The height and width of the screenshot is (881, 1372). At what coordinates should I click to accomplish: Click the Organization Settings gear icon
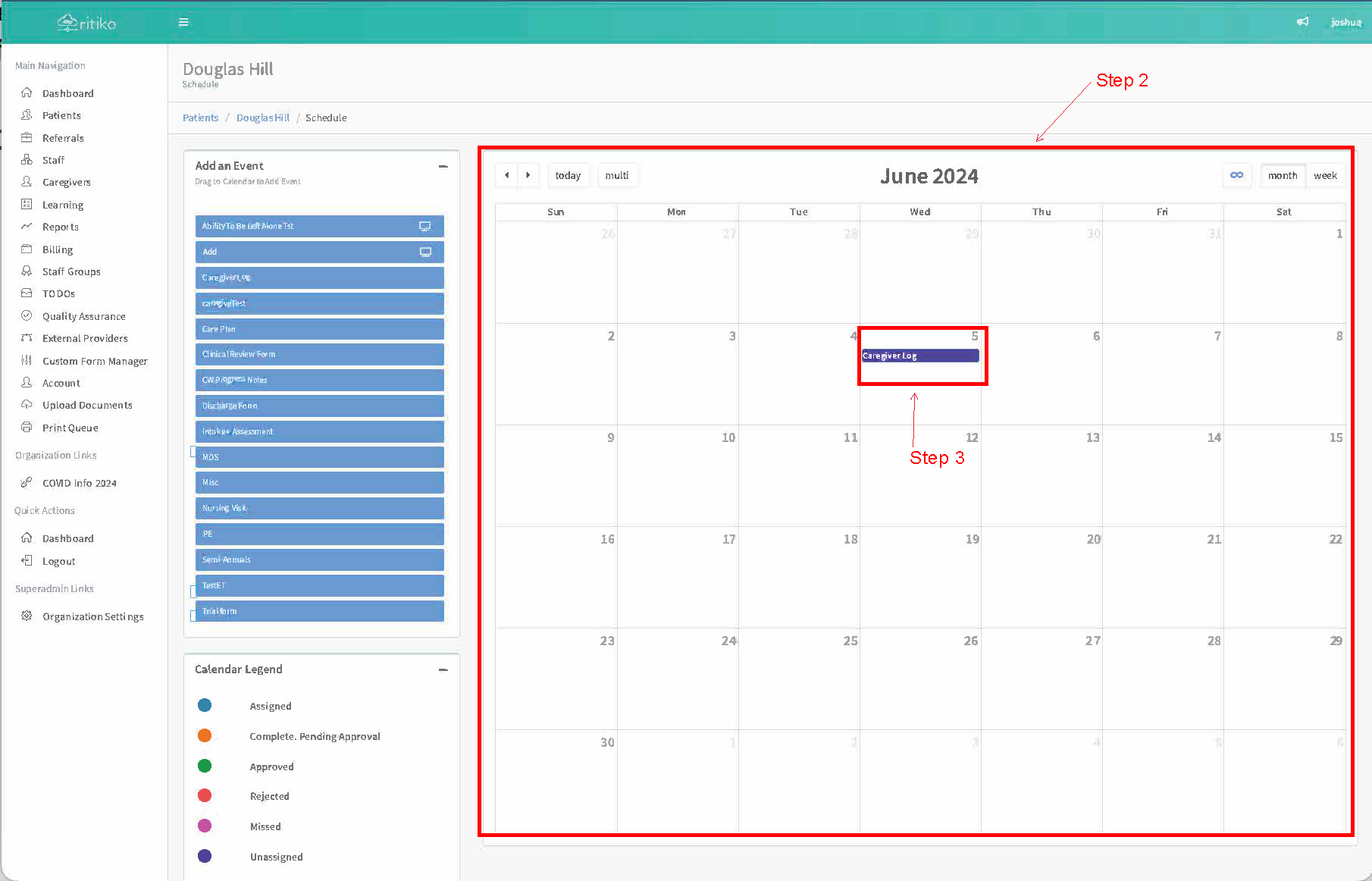(x=27, y=616)
